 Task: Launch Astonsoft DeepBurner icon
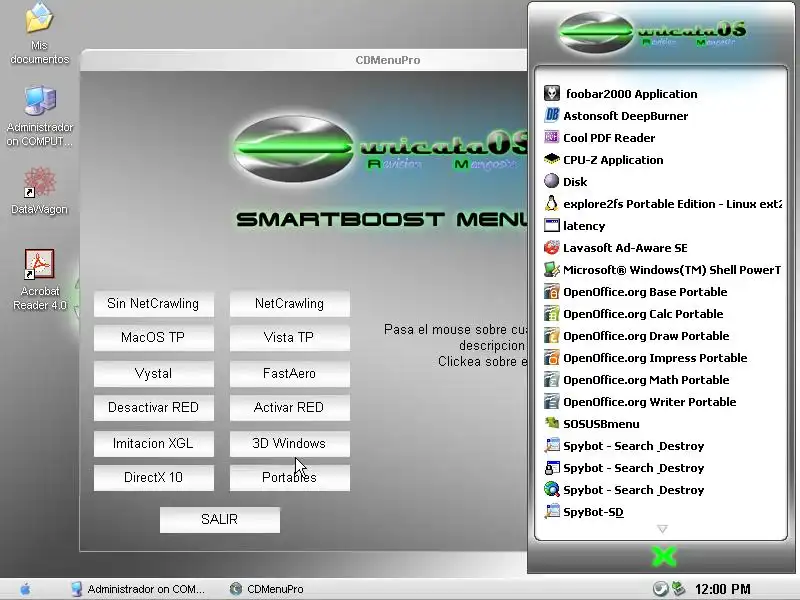552,115
